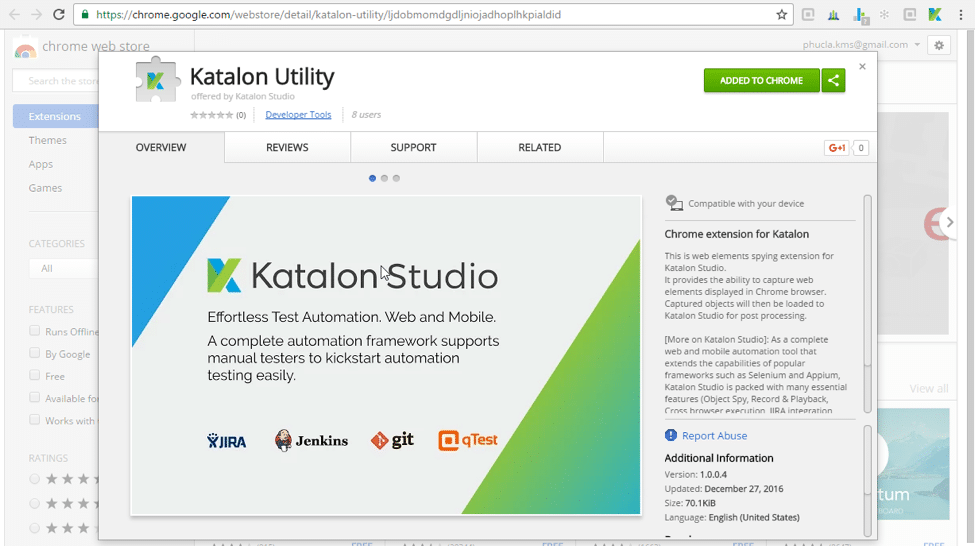Click the Report Abuse flag icon
975x546 pixels.
pos(671,435)
